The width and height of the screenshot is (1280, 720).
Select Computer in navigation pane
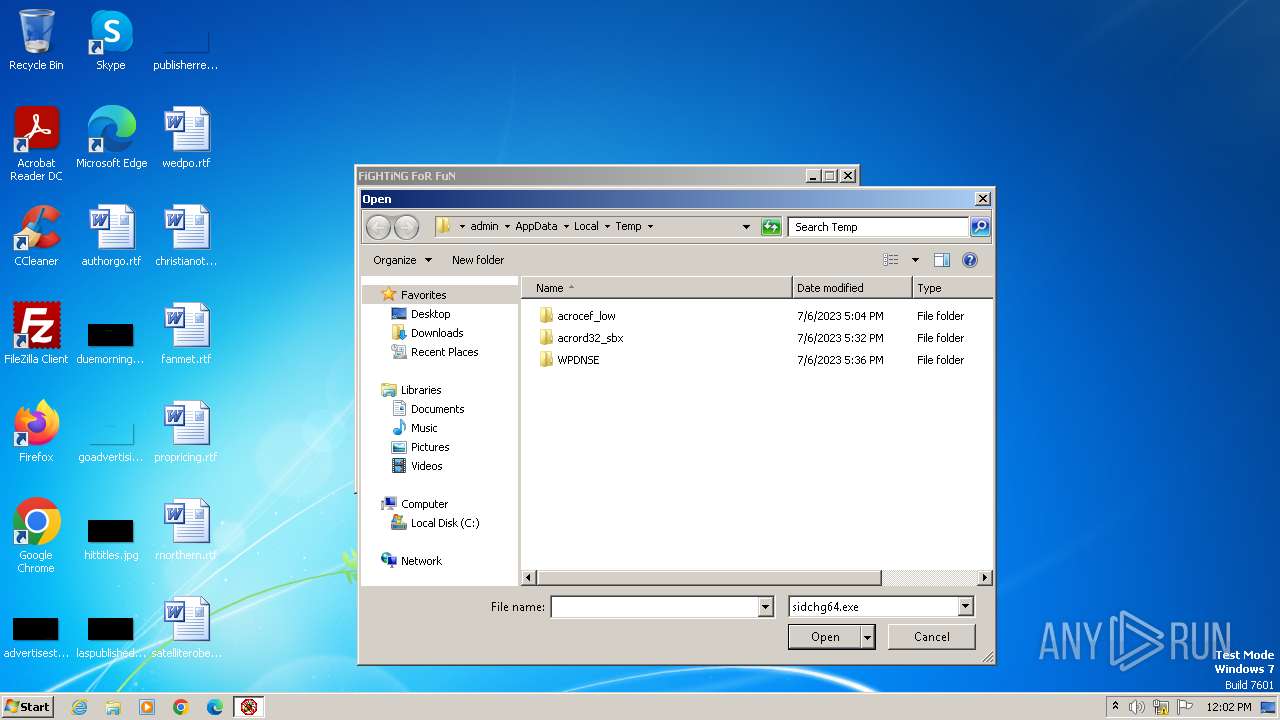pyautogui.click(x=424, y=504)
